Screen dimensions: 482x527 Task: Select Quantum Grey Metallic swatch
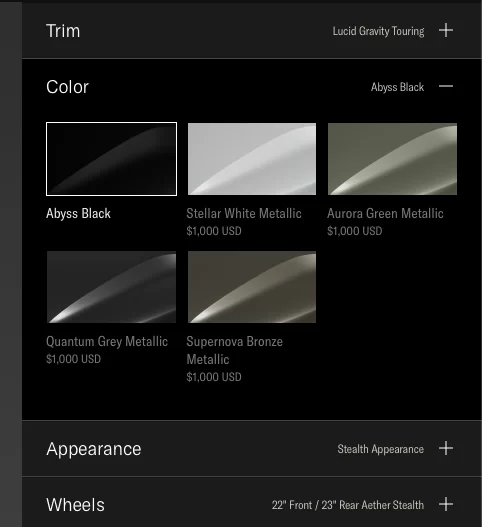111,287
